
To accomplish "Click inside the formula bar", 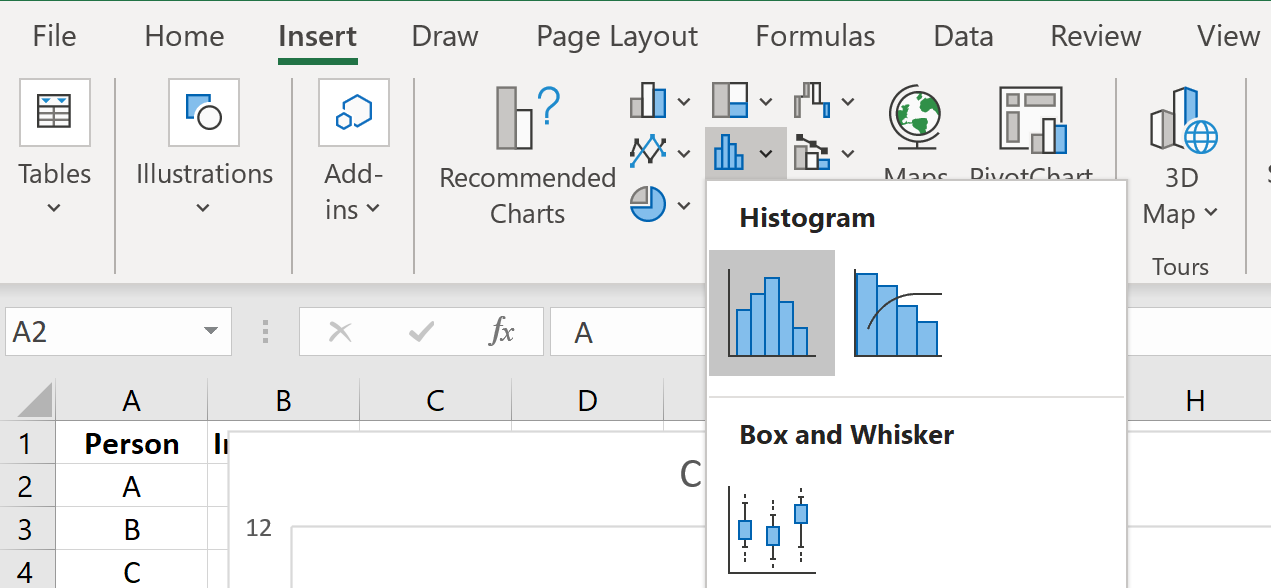I will click(640, 331).
